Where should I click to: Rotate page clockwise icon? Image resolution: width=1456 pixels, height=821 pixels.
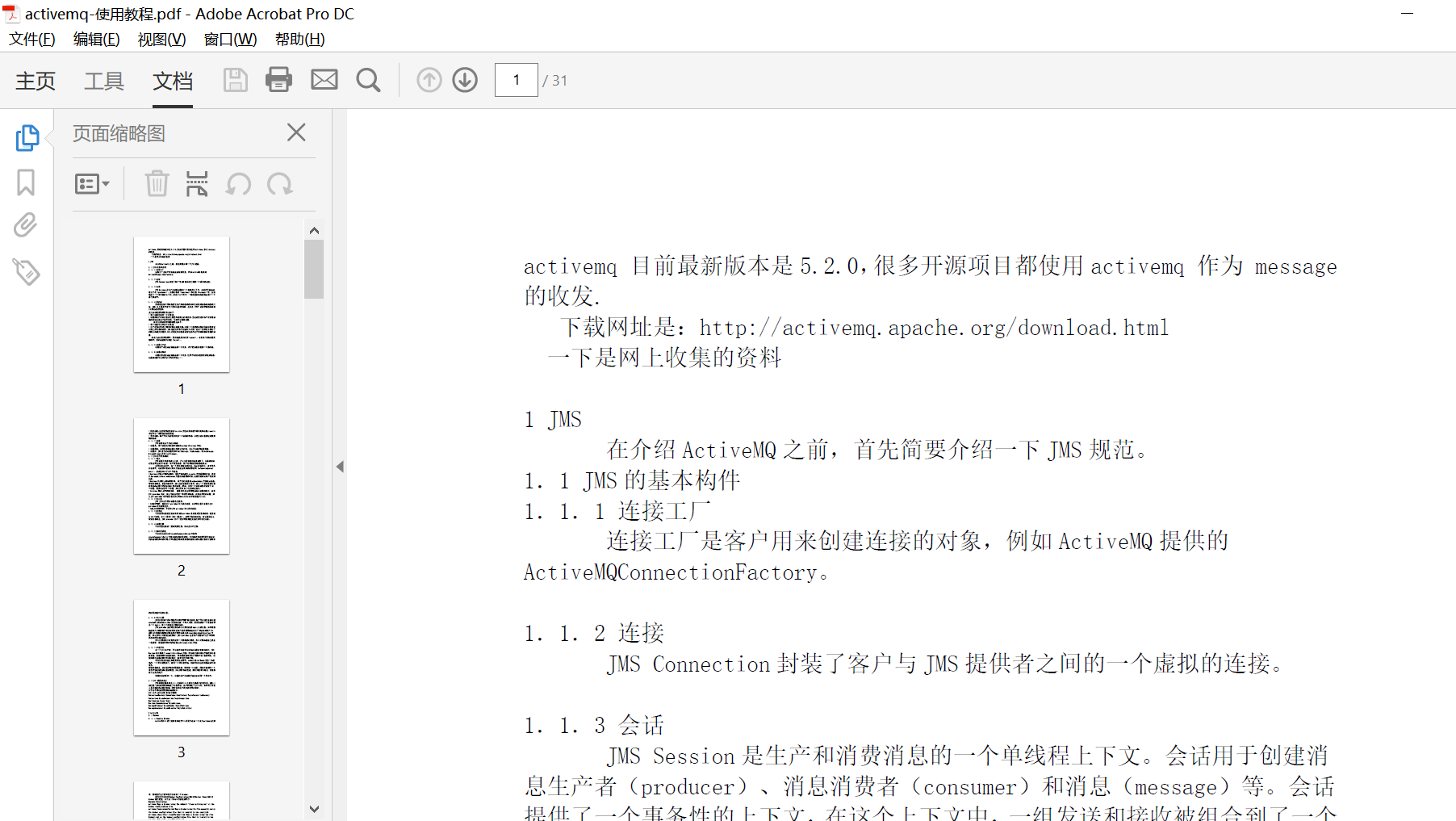(x=280, y=184)
